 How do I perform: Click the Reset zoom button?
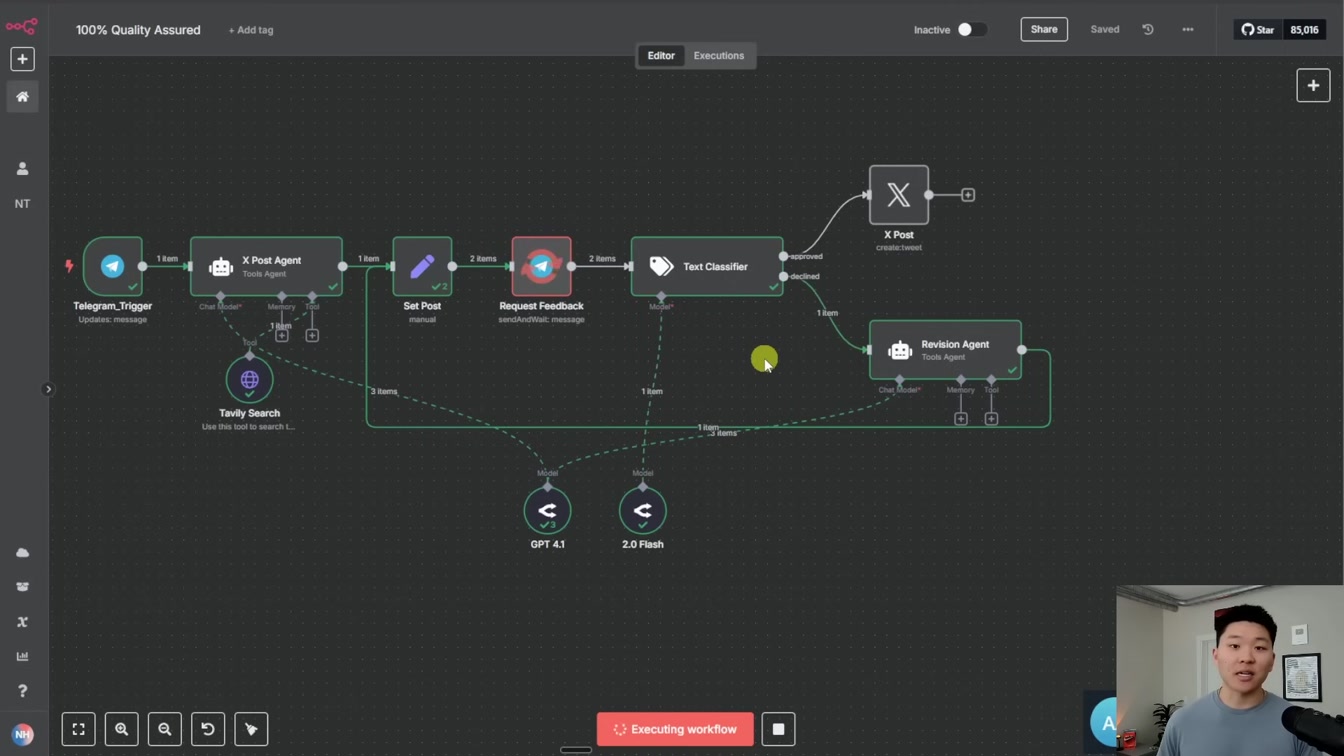point(208,729)
